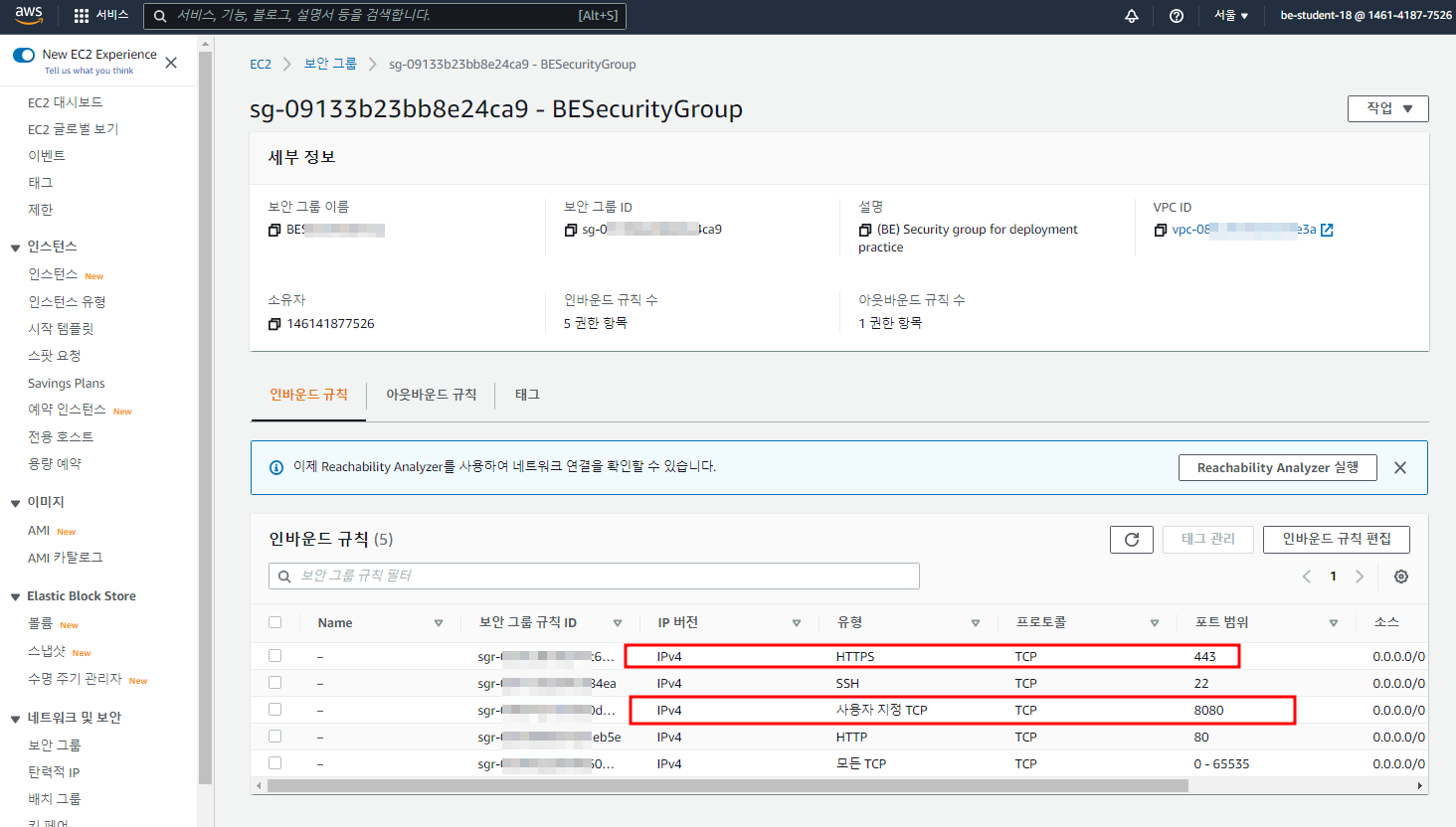The height and width of the screenshot is (827, 1456).
Task: Copy the security group name icon
Action: click(274, 230)
